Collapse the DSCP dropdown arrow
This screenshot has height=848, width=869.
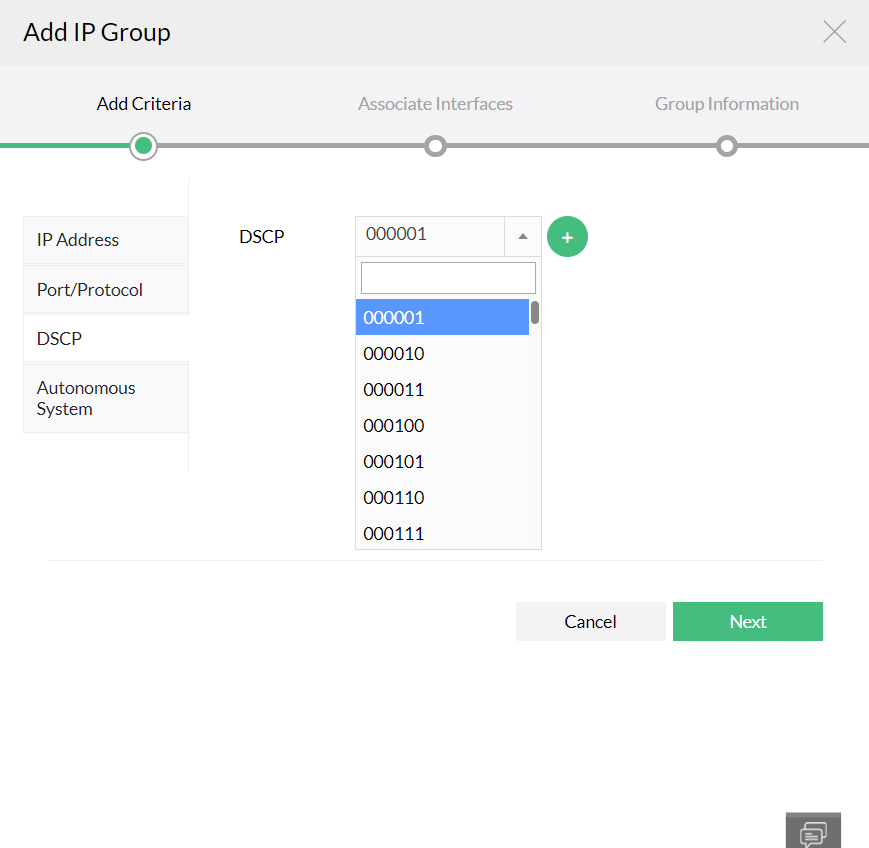pos(523,236)
